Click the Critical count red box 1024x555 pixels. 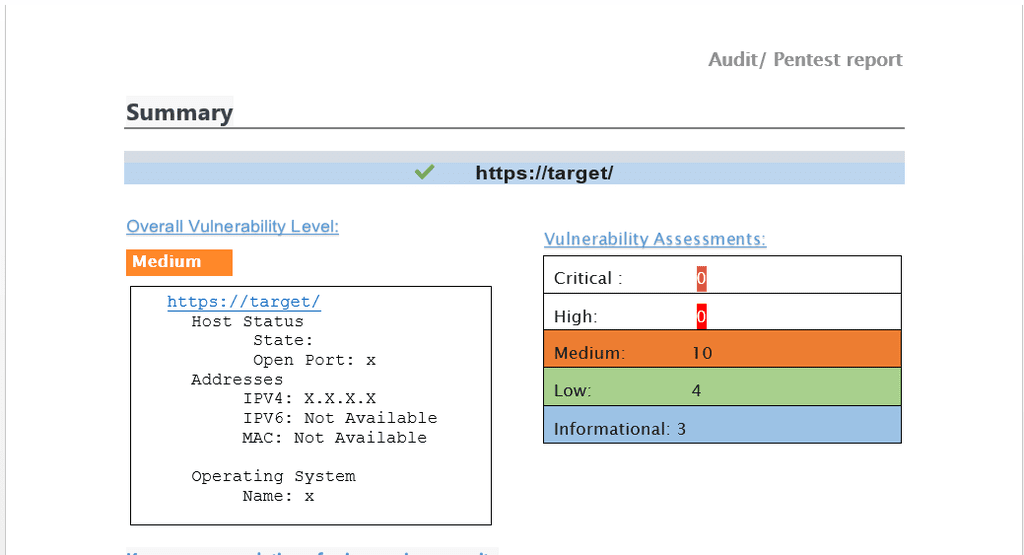pos(702,278)
